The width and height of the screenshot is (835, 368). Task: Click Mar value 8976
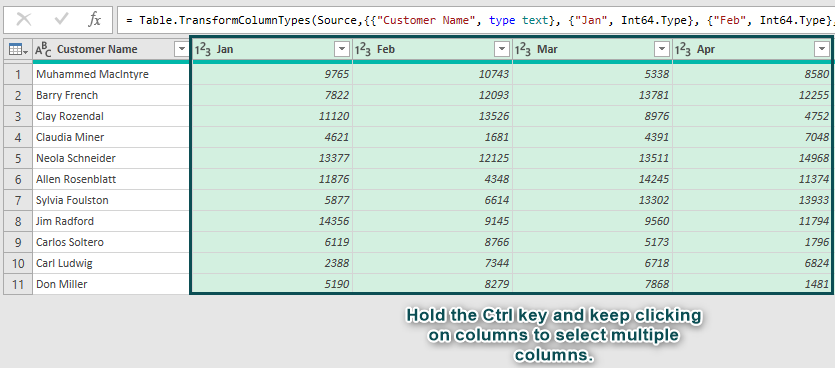point(592,116)
